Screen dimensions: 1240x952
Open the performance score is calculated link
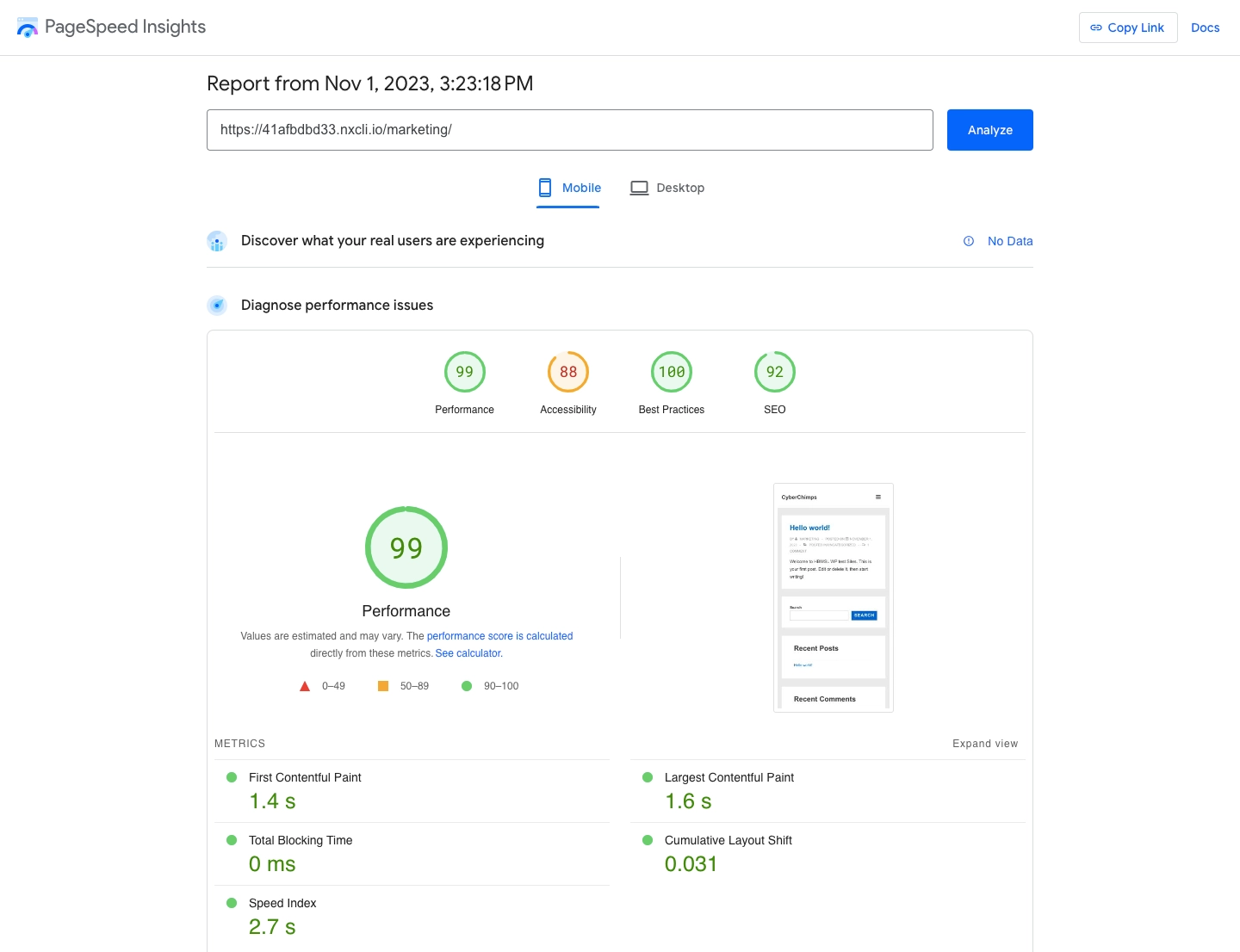pyautogui.click(x=499, y=635)
